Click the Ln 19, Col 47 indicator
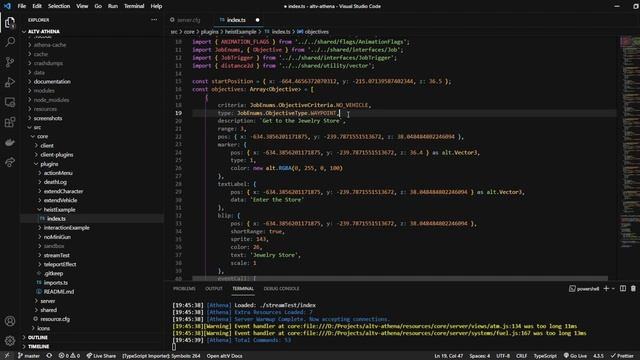This screenshot has height=360, width=640. click(448, 356)
